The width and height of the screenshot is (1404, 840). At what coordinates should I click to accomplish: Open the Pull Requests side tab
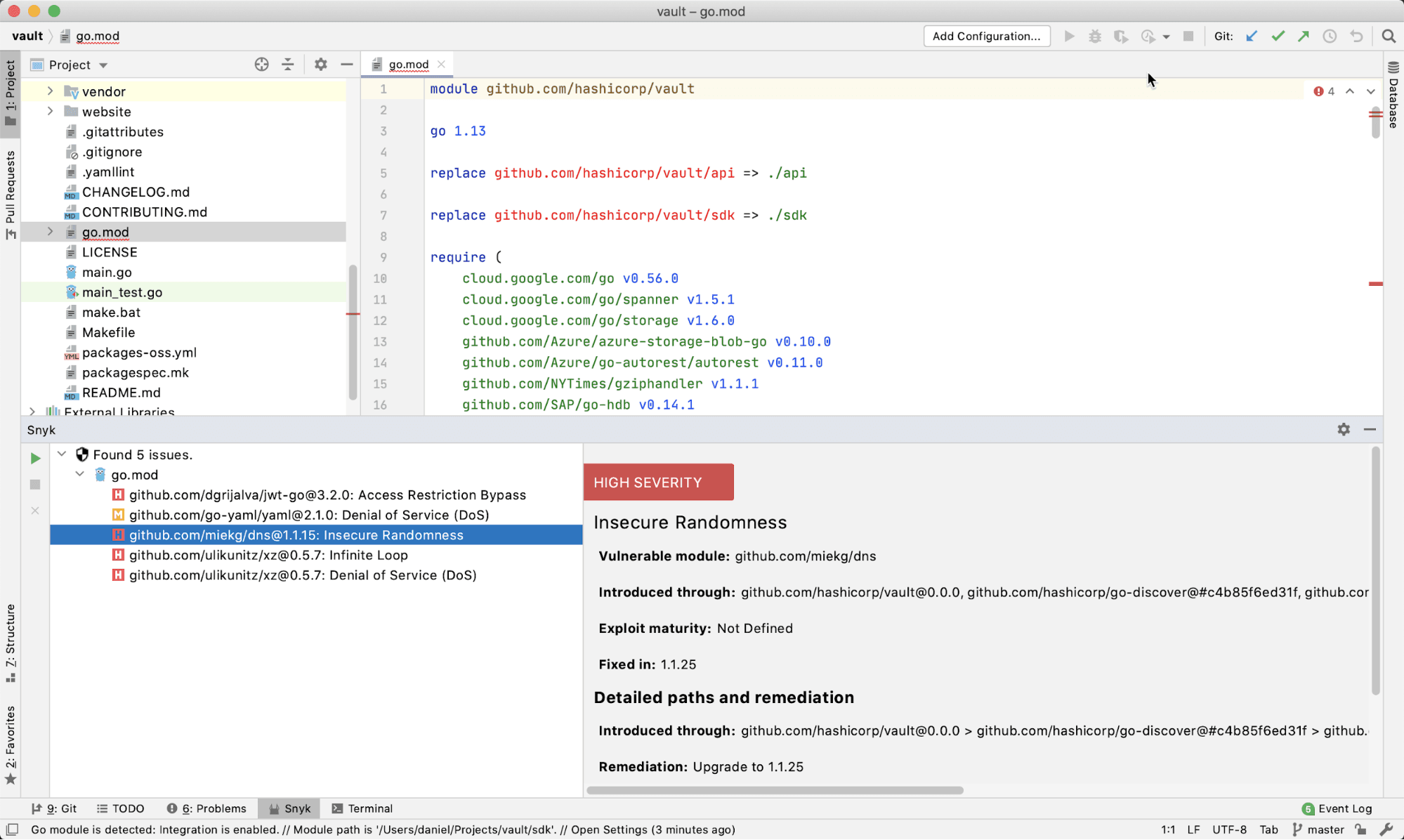click(x=11, y=196)
